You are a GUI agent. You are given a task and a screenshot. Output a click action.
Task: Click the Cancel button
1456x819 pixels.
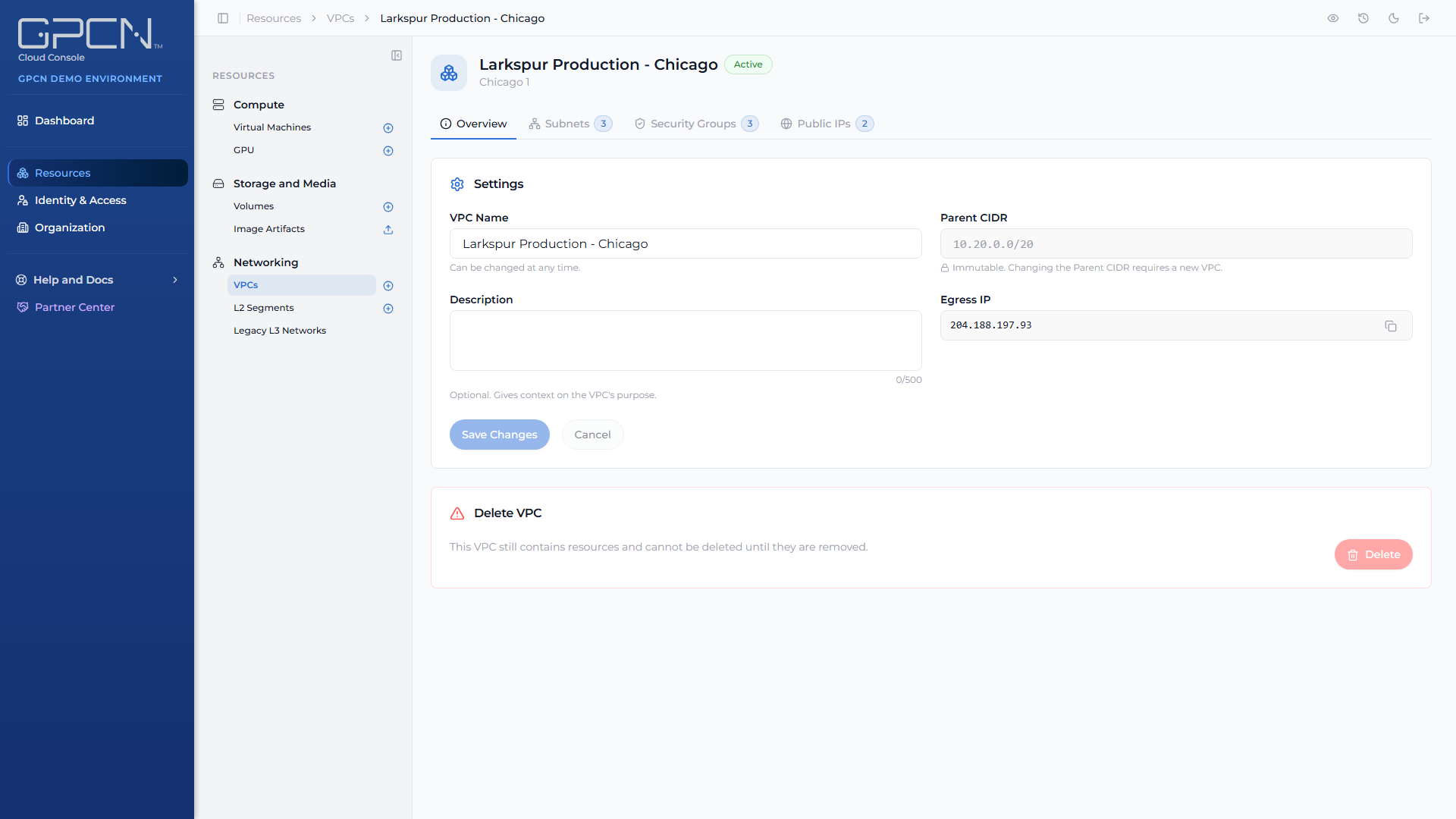coord(592,435)
